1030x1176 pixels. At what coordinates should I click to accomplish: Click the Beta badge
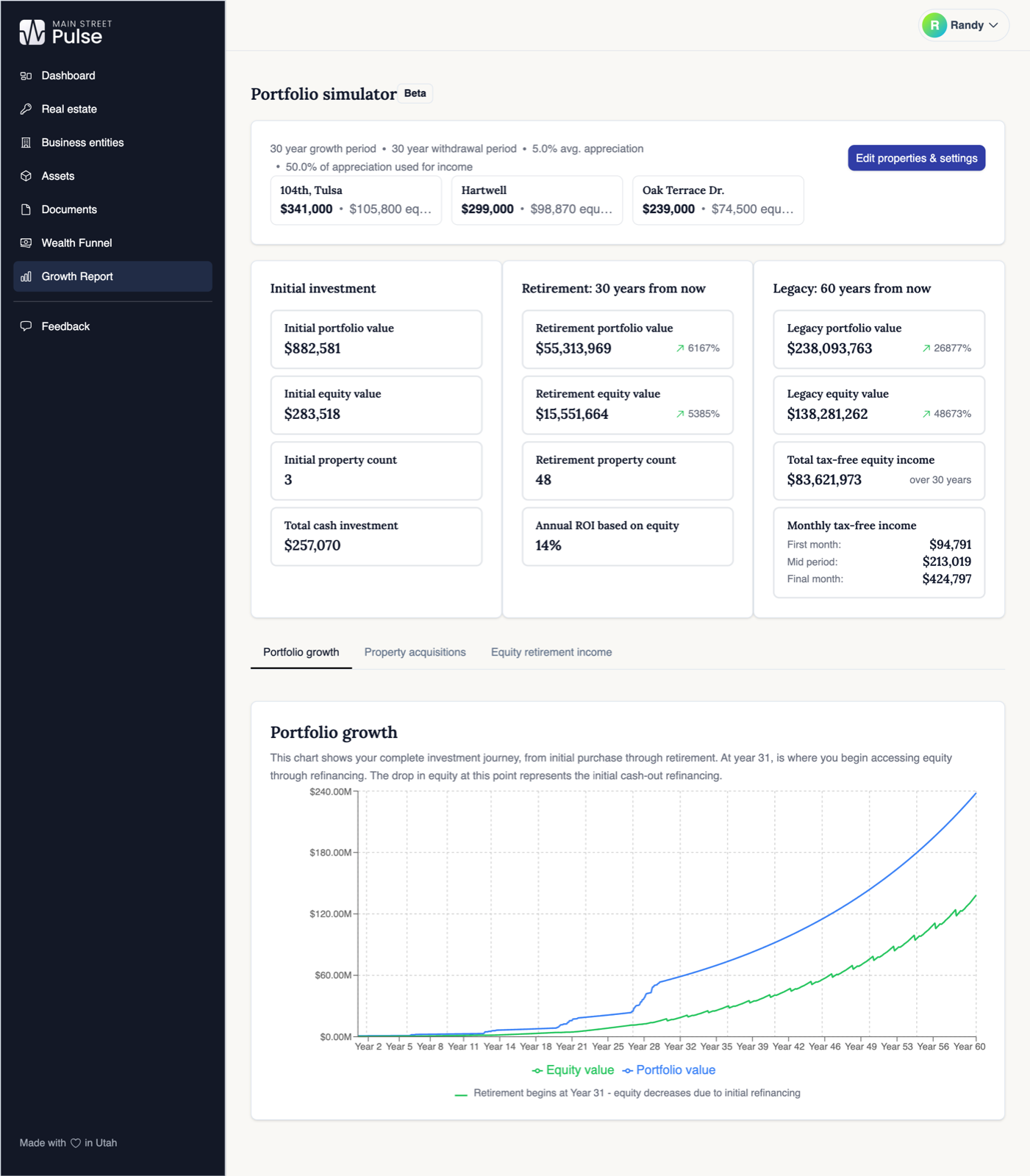pos(415,93)
